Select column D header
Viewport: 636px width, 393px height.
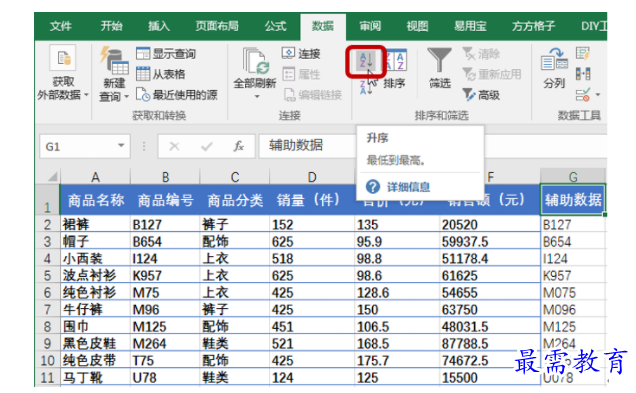point(312,177)
